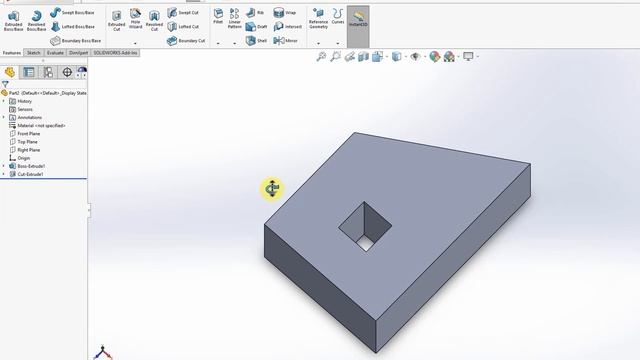
Task: Select the Rib tool
Action: pyautogui.click(x=255, y=13)
